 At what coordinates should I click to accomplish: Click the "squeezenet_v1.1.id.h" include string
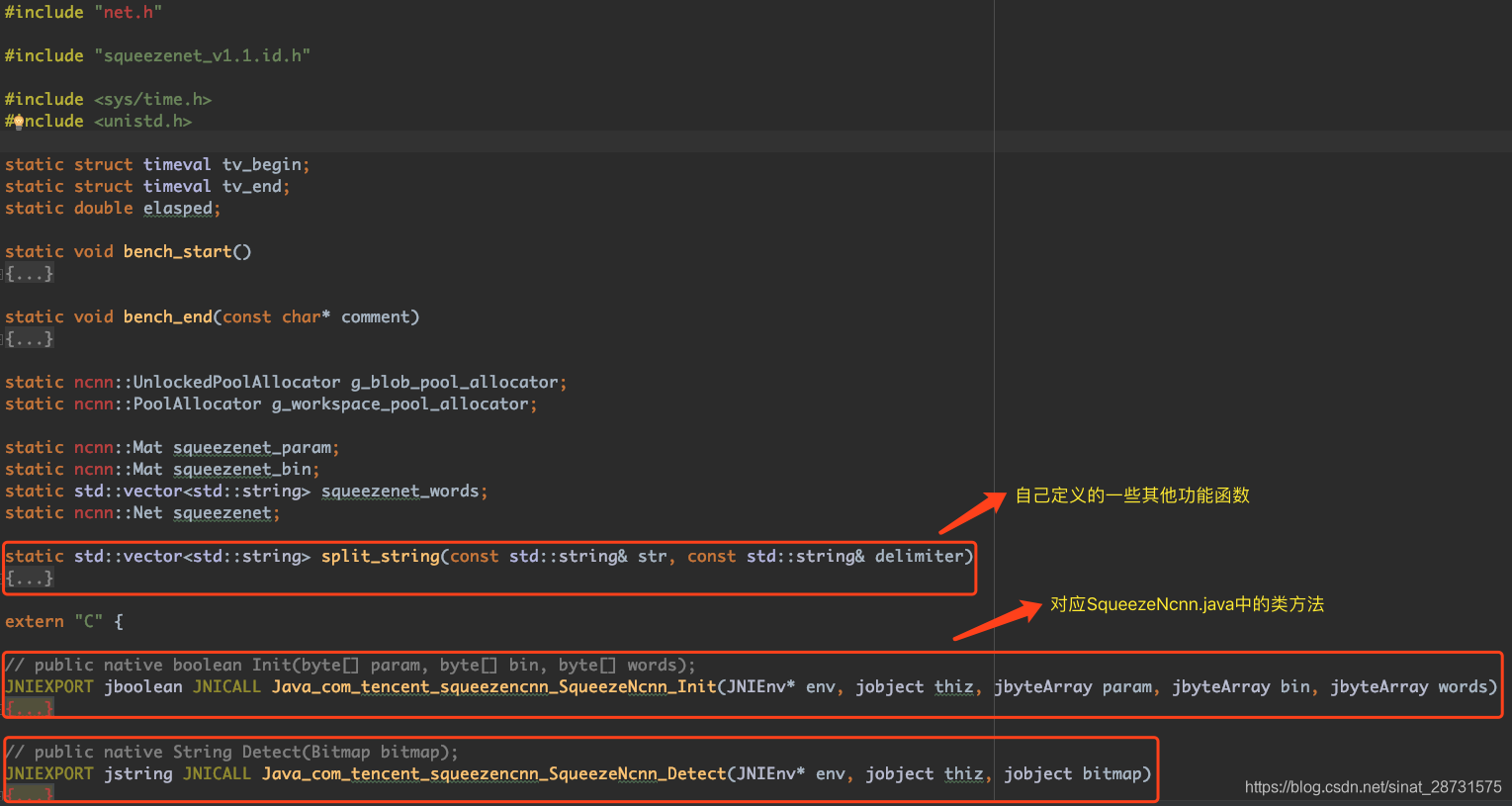(203, 55)
